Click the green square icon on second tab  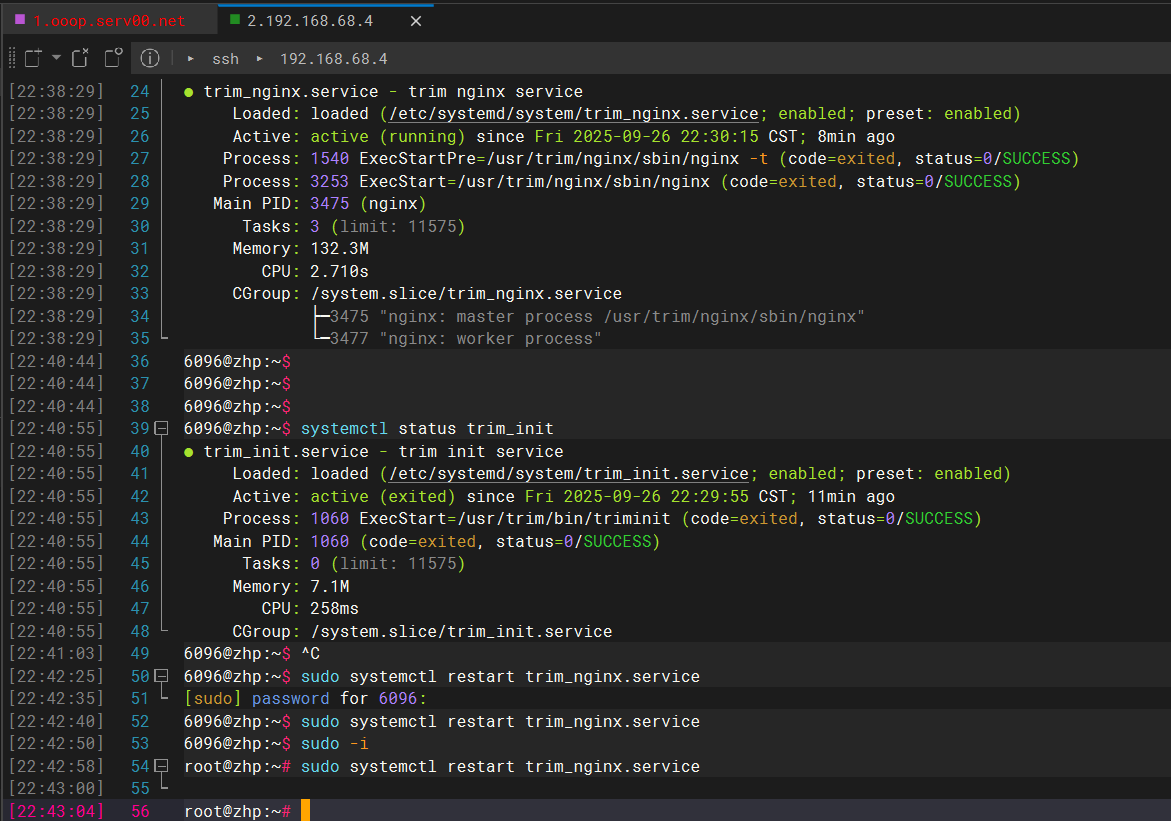click(x=234, y=20)
